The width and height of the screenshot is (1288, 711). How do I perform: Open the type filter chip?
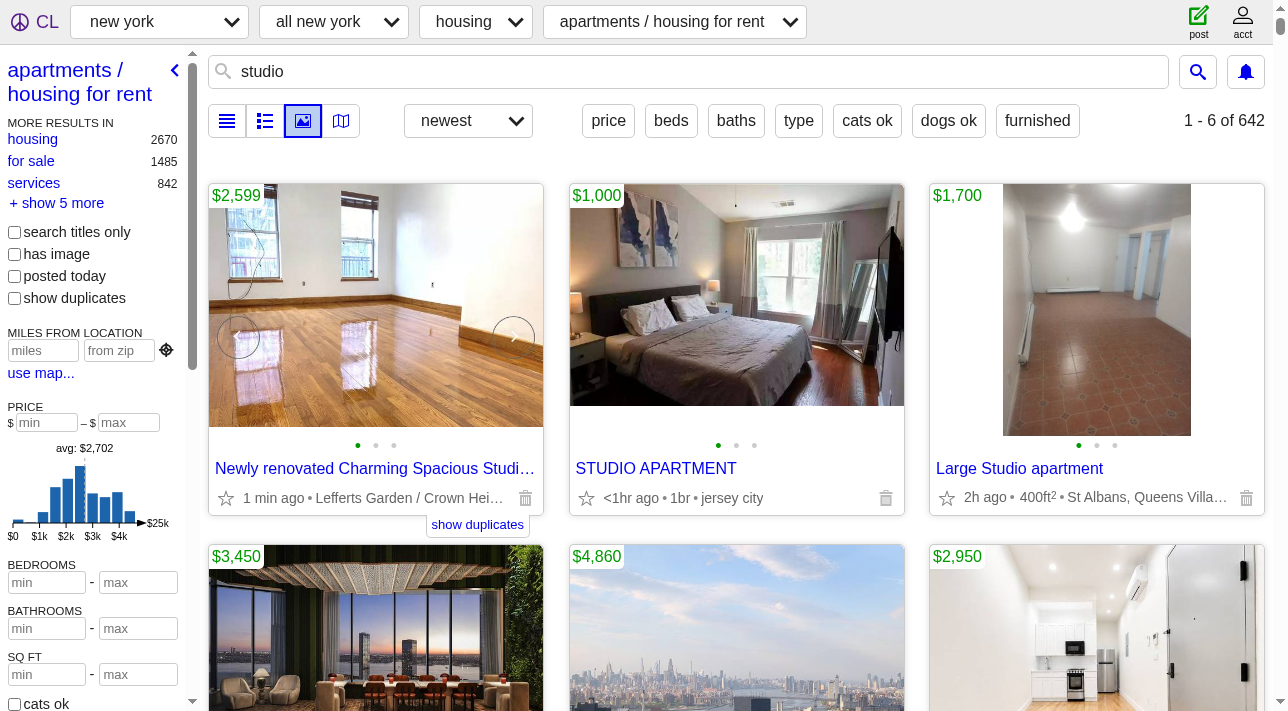pos(799,121)
